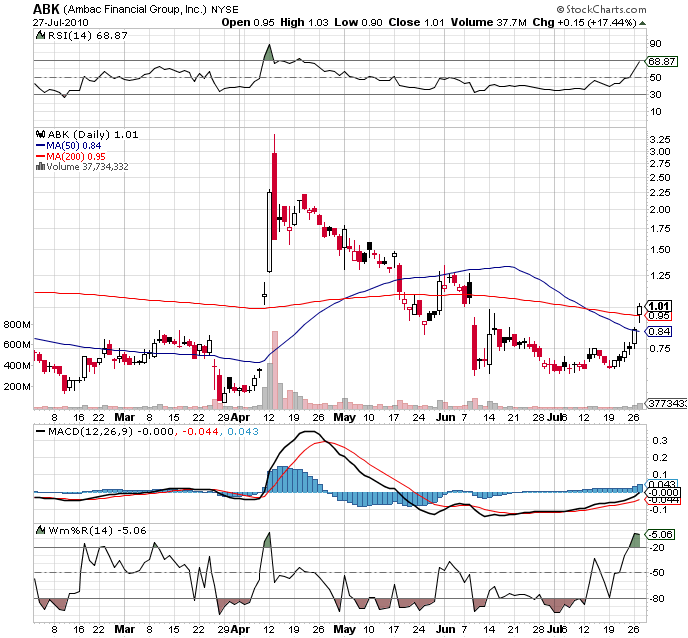Viewport: 688px width, 638px height.
Task: Click the ABK ticker symbol title
Action: click(46, 9)
